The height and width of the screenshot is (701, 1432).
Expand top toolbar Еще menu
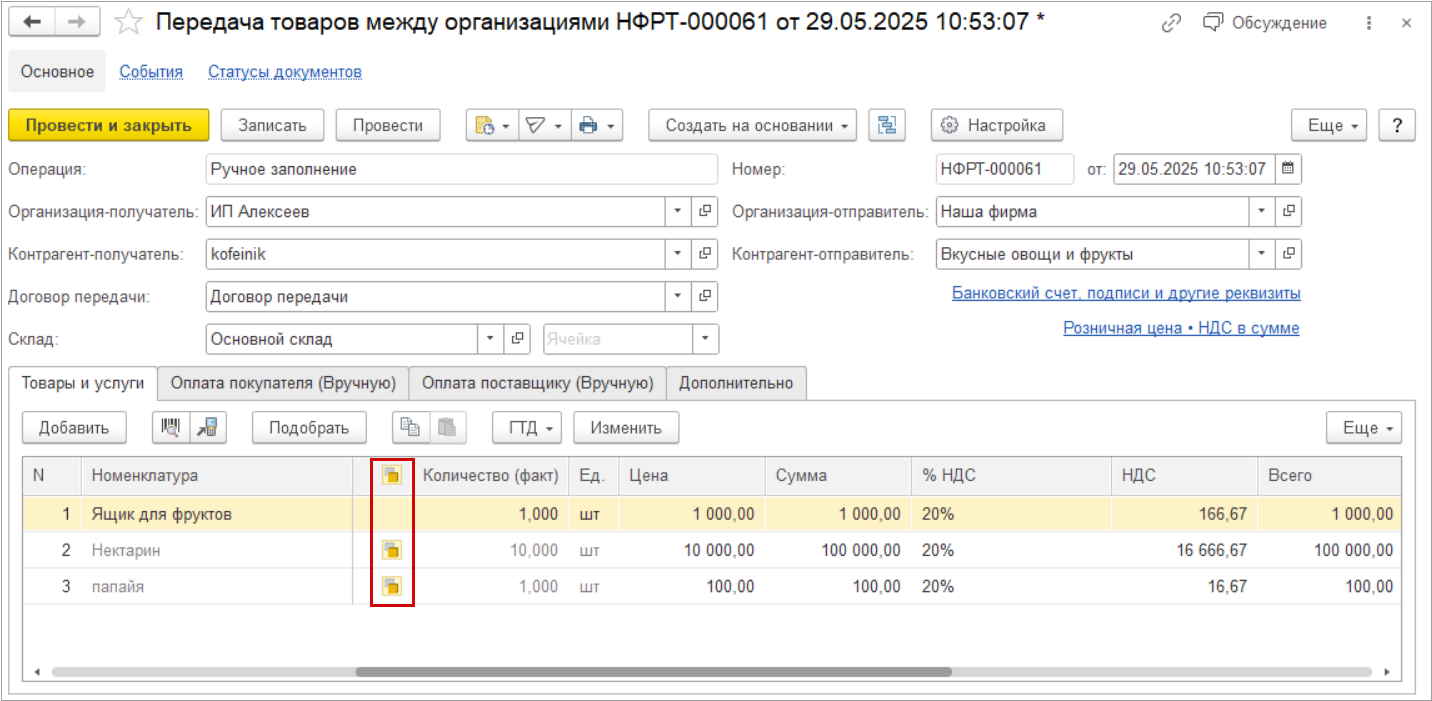1329,125
